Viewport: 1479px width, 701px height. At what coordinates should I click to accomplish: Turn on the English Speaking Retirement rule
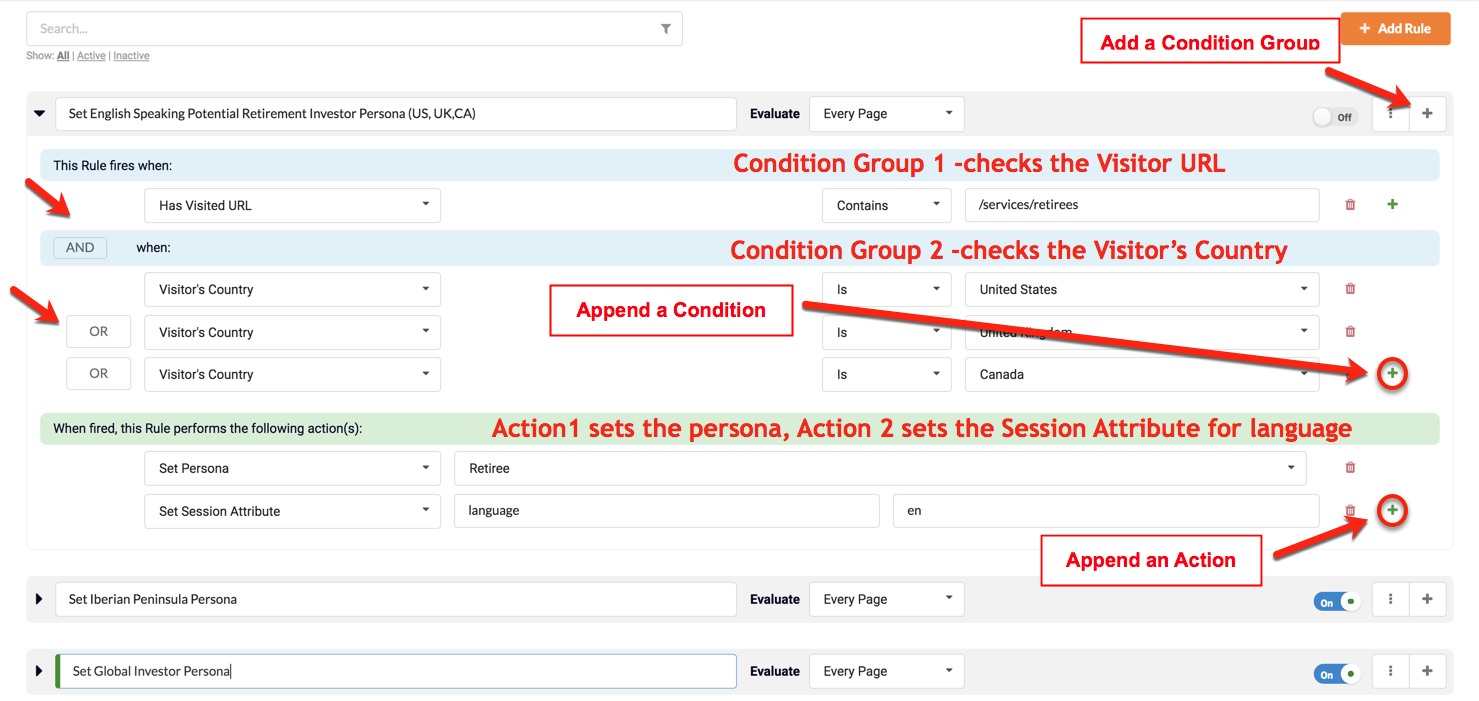[1334, 117]
